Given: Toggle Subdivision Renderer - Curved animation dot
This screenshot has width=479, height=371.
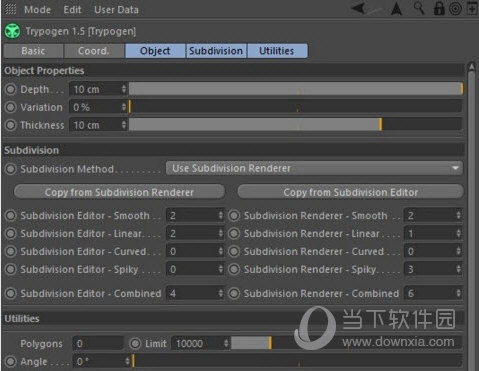Looking at the screenshot, I should tap(234, 251).
